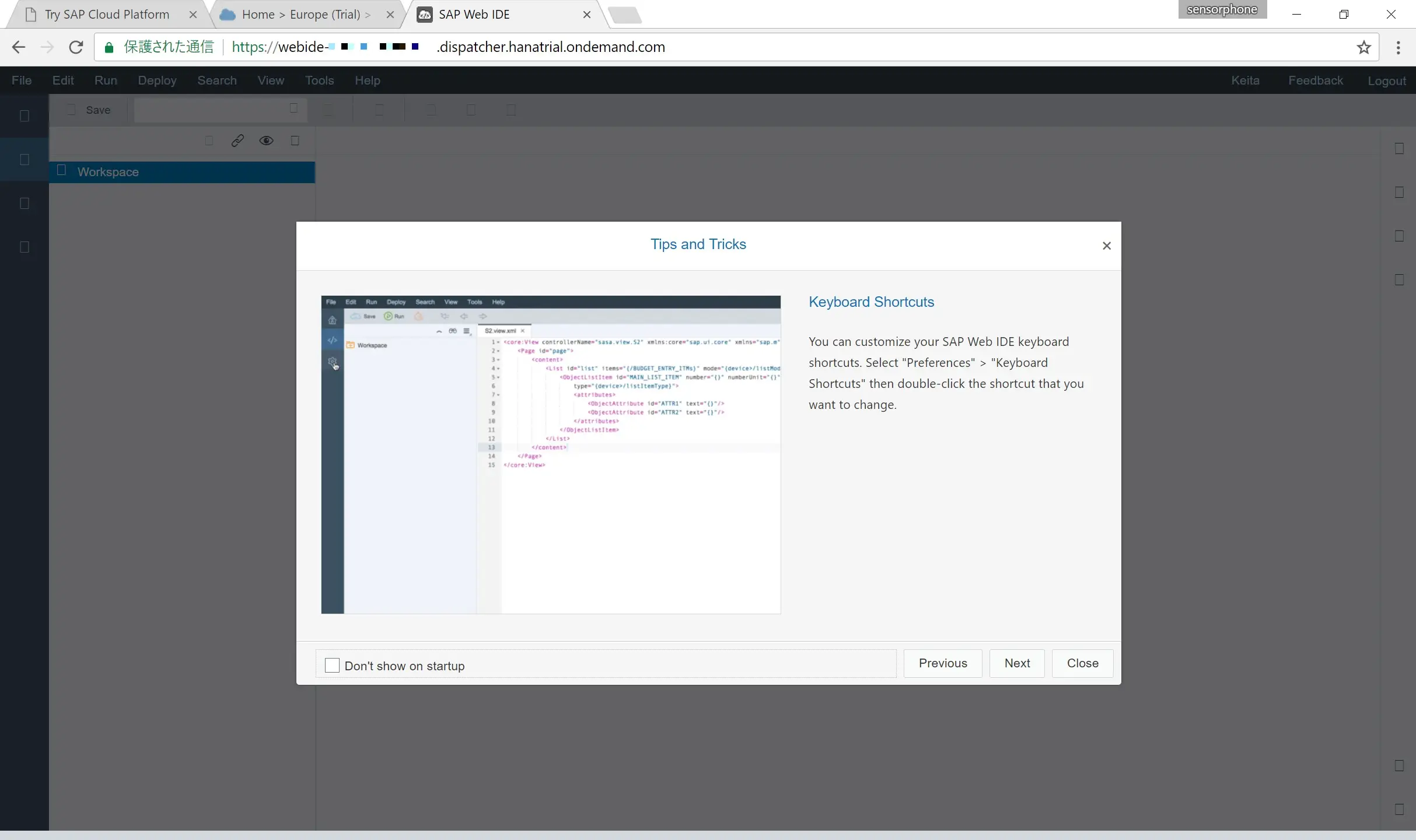This screenshot has width=1416, height=840.
Task: Close the SAP Web IDE tab
Action: click(x=587, y=15)
